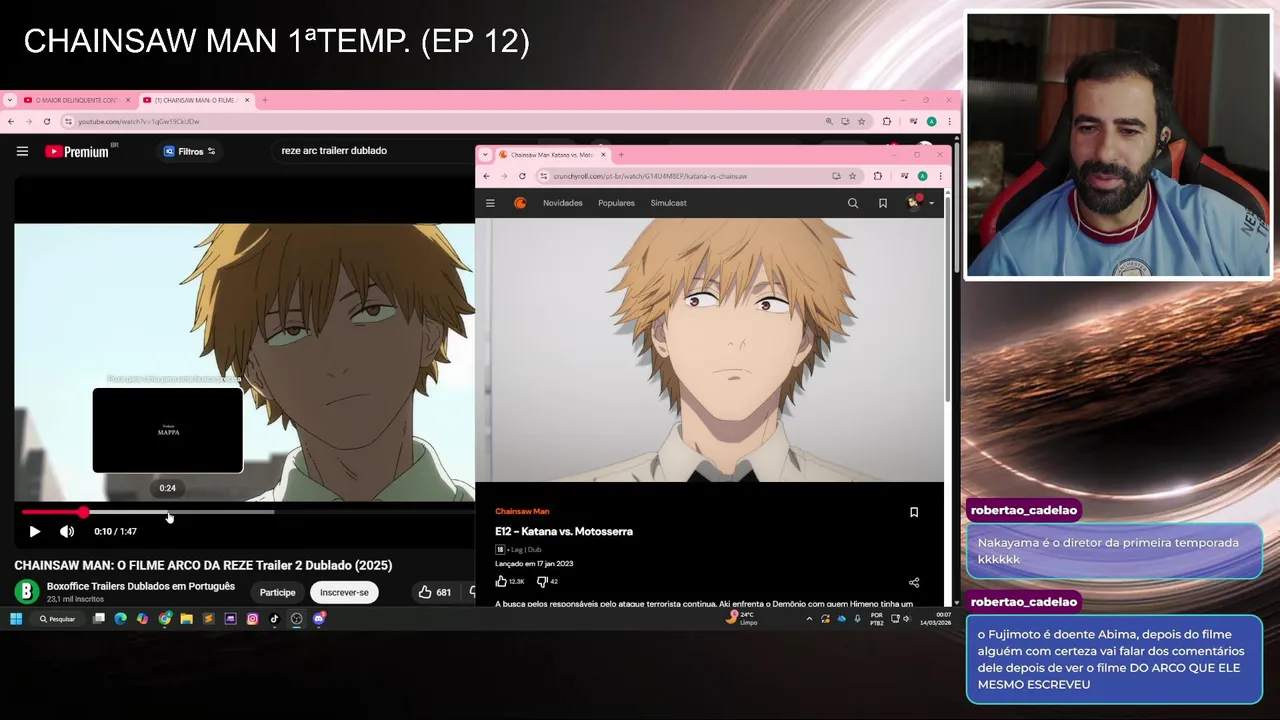
Task: Share the Crunchyroll episode
Action: coord(914,582)
